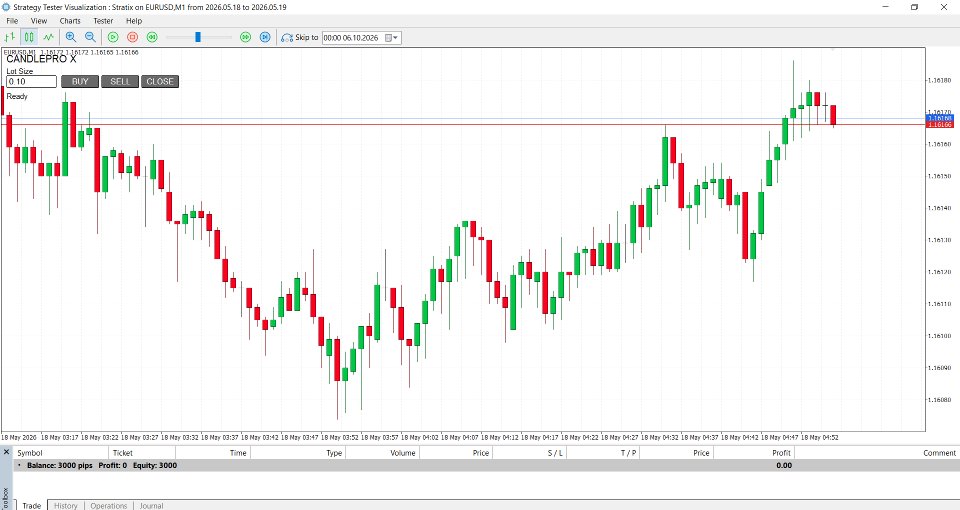
Task: Switch chart to line chart mode
Action: [x=48, y=37]
